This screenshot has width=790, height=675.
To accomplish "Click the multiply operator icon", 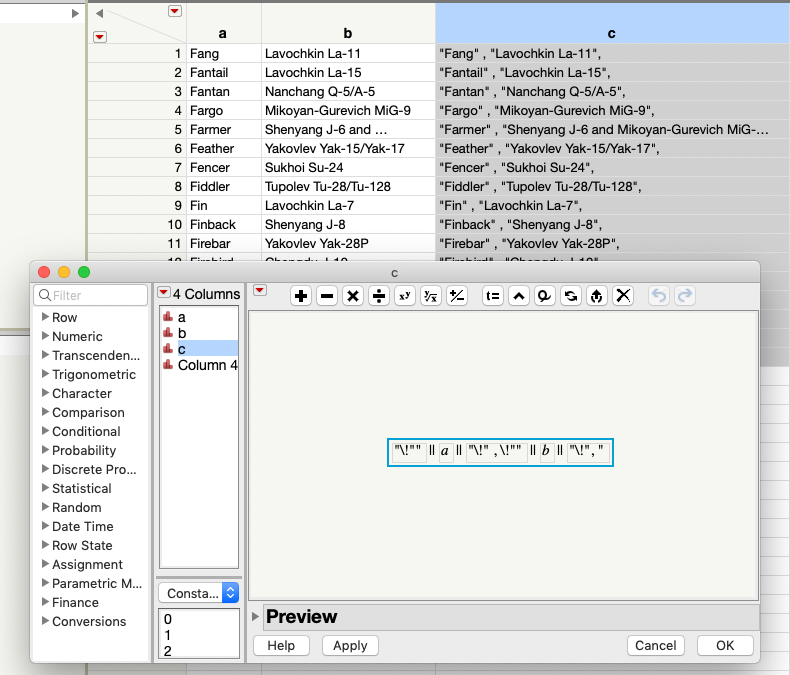I will tap(353, 296).
